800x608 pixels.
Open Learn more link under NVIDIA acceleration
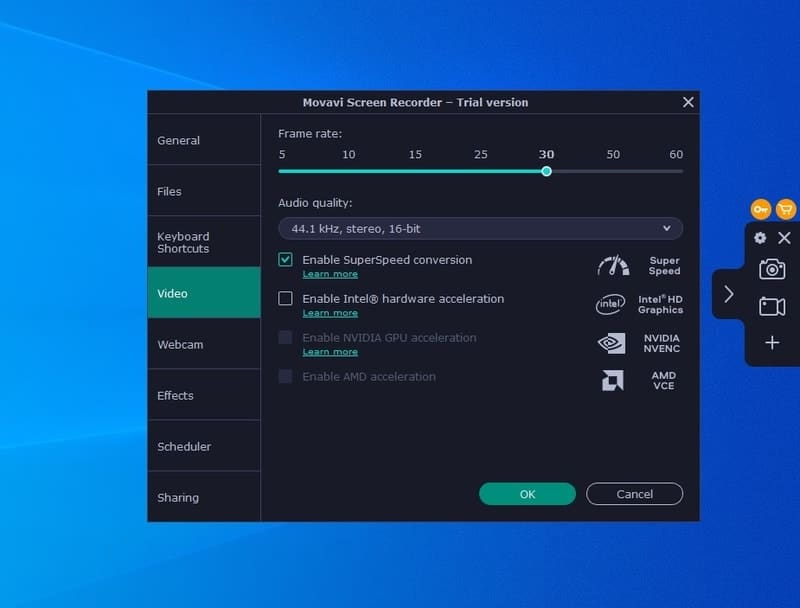point(330,352)
